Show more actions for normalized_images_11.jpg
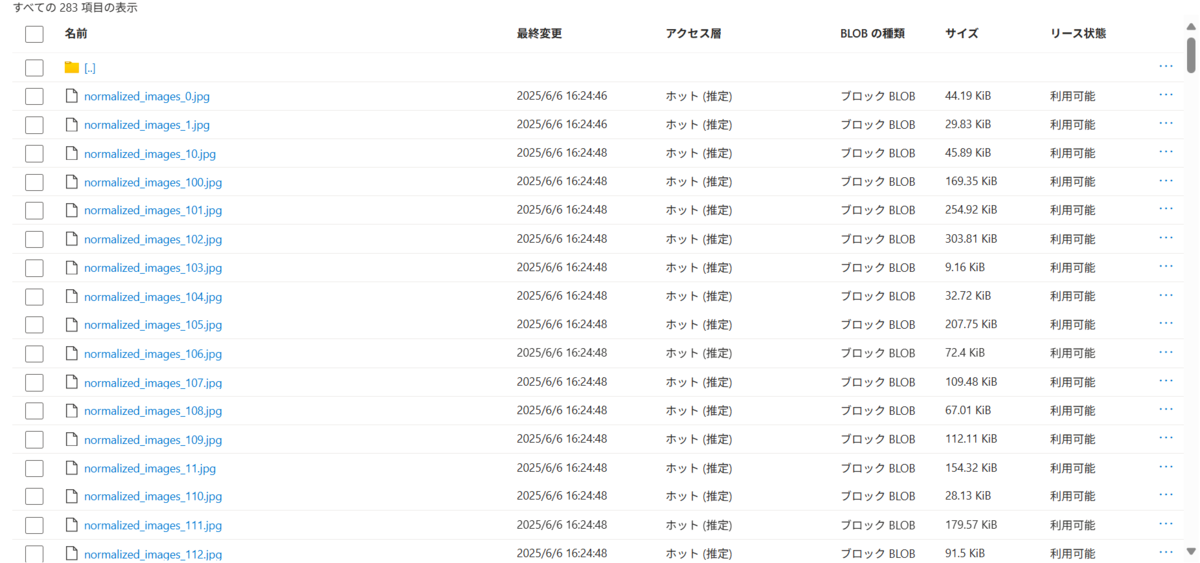The width and height of the screenshot is (1200, 563). click(1165, 467)
